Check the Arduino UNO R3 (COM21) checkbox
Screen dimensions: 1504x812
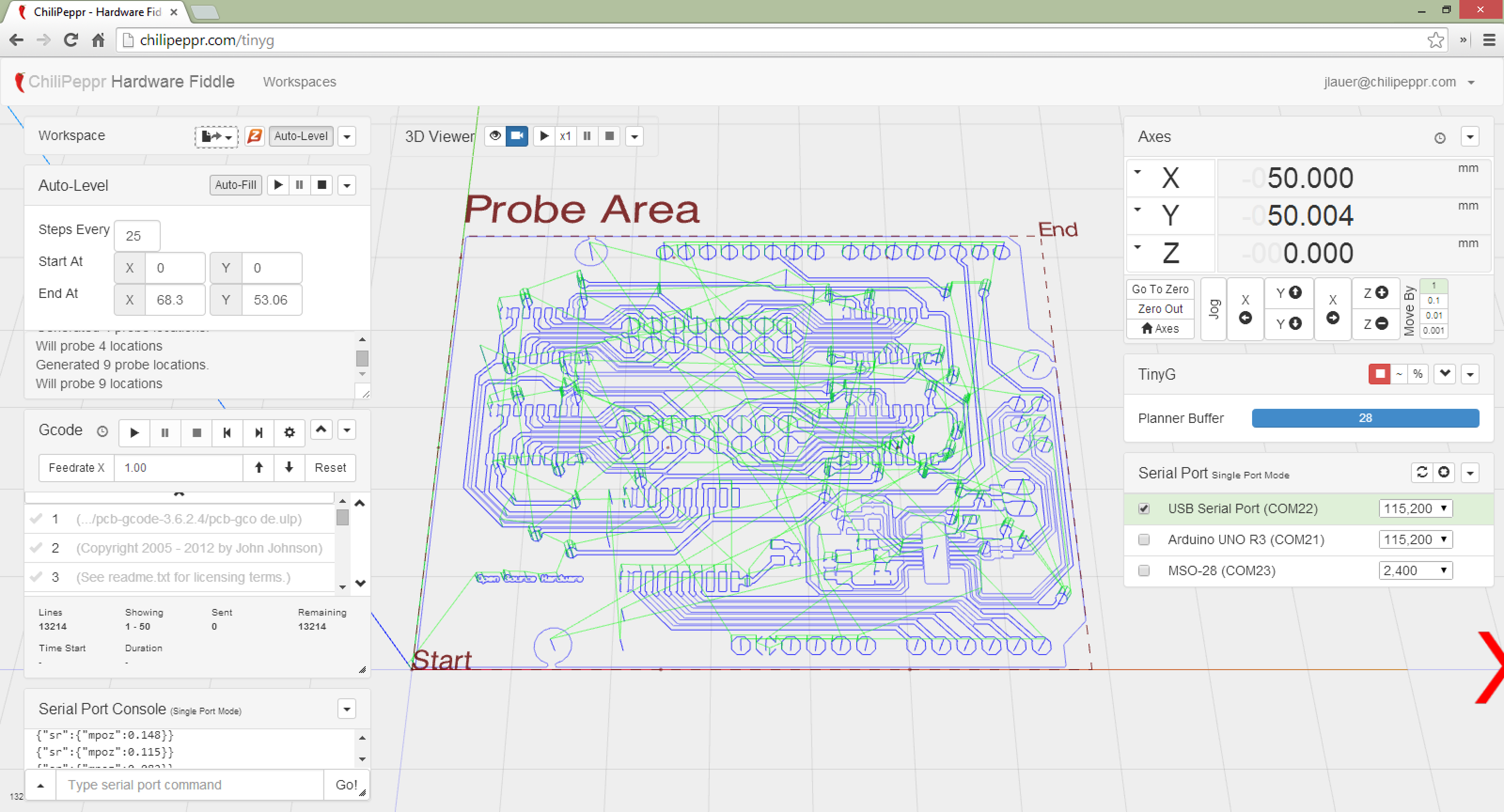click(x=1144, y=539)
